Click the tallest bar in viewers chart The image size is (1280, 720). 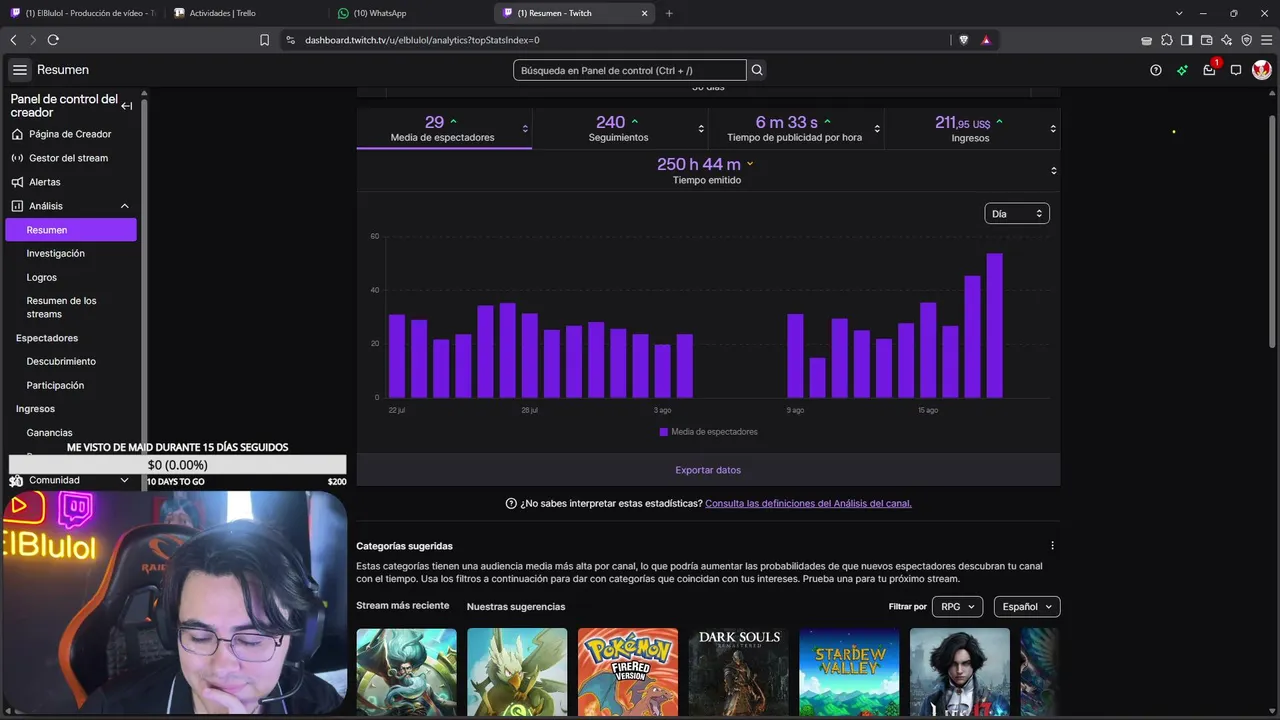tap(994, 325)
